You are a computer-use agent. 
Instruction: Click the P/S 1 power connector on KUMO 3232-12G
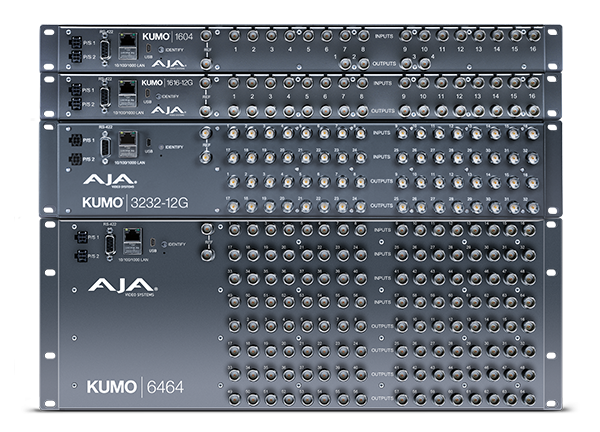coord(76,140)
